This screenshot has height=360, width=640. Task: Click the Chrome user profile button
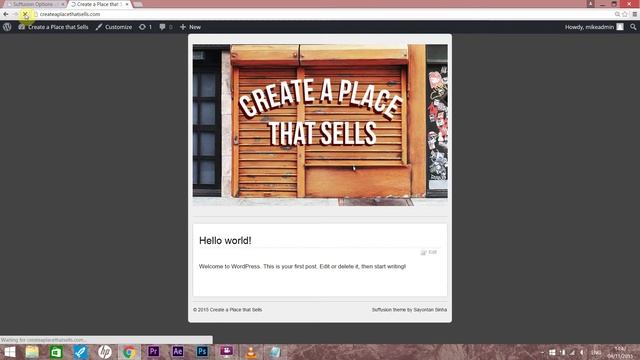[591, 4]
